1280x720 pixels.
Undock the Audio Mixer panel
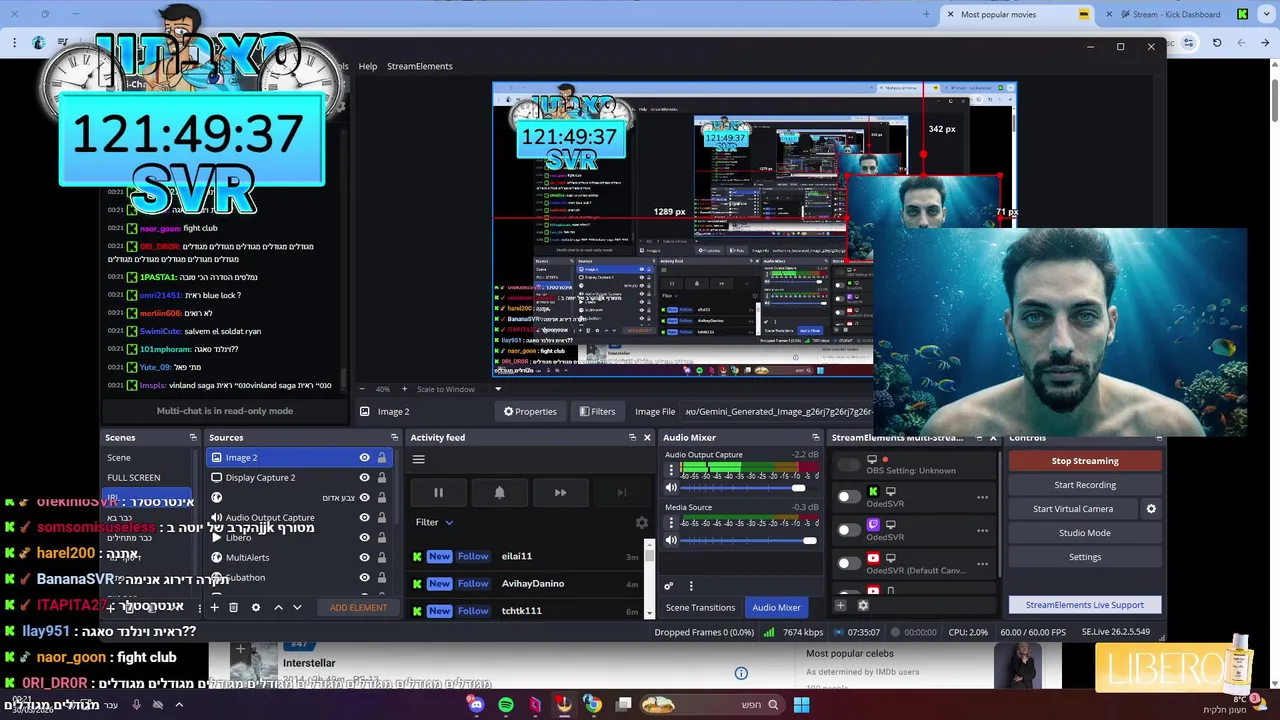point(816,437)
